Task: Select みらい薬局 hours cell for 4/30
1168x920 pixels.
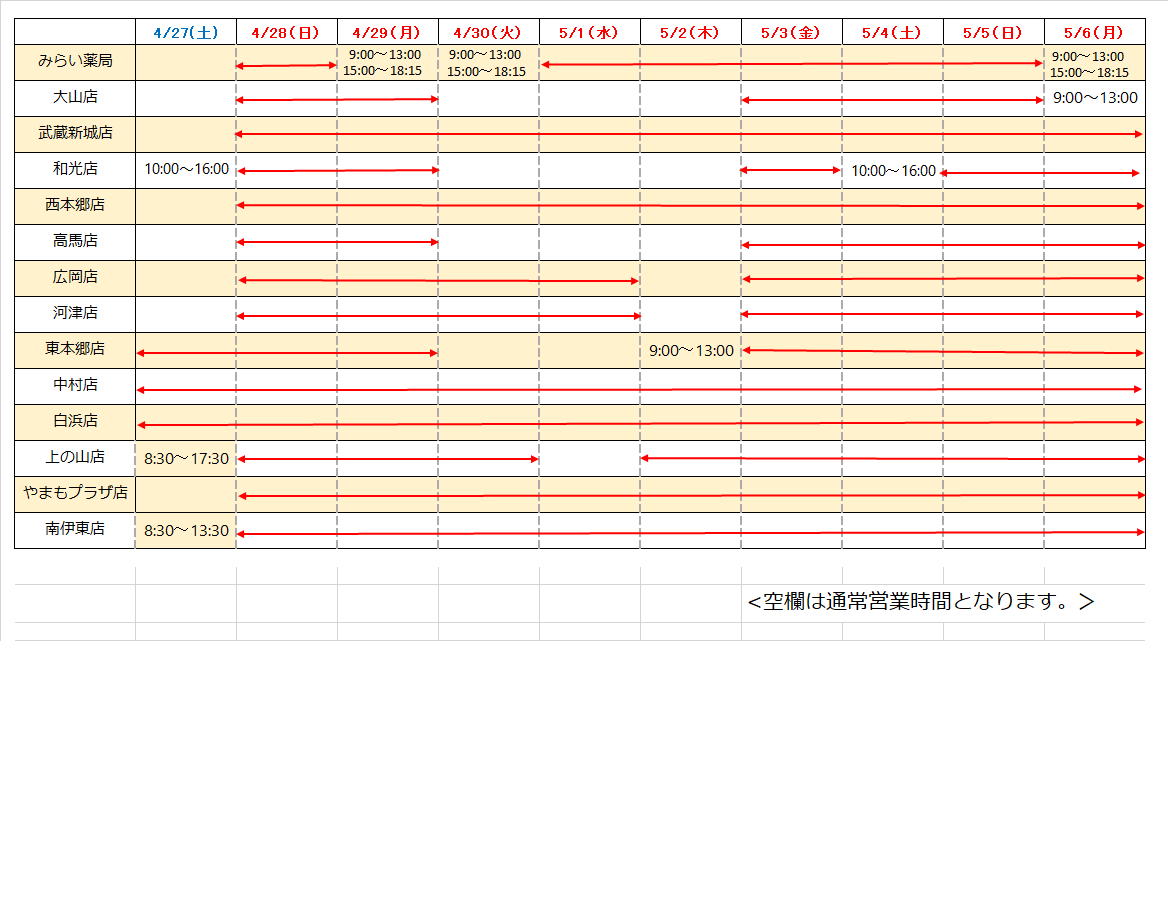Action: 489,63
